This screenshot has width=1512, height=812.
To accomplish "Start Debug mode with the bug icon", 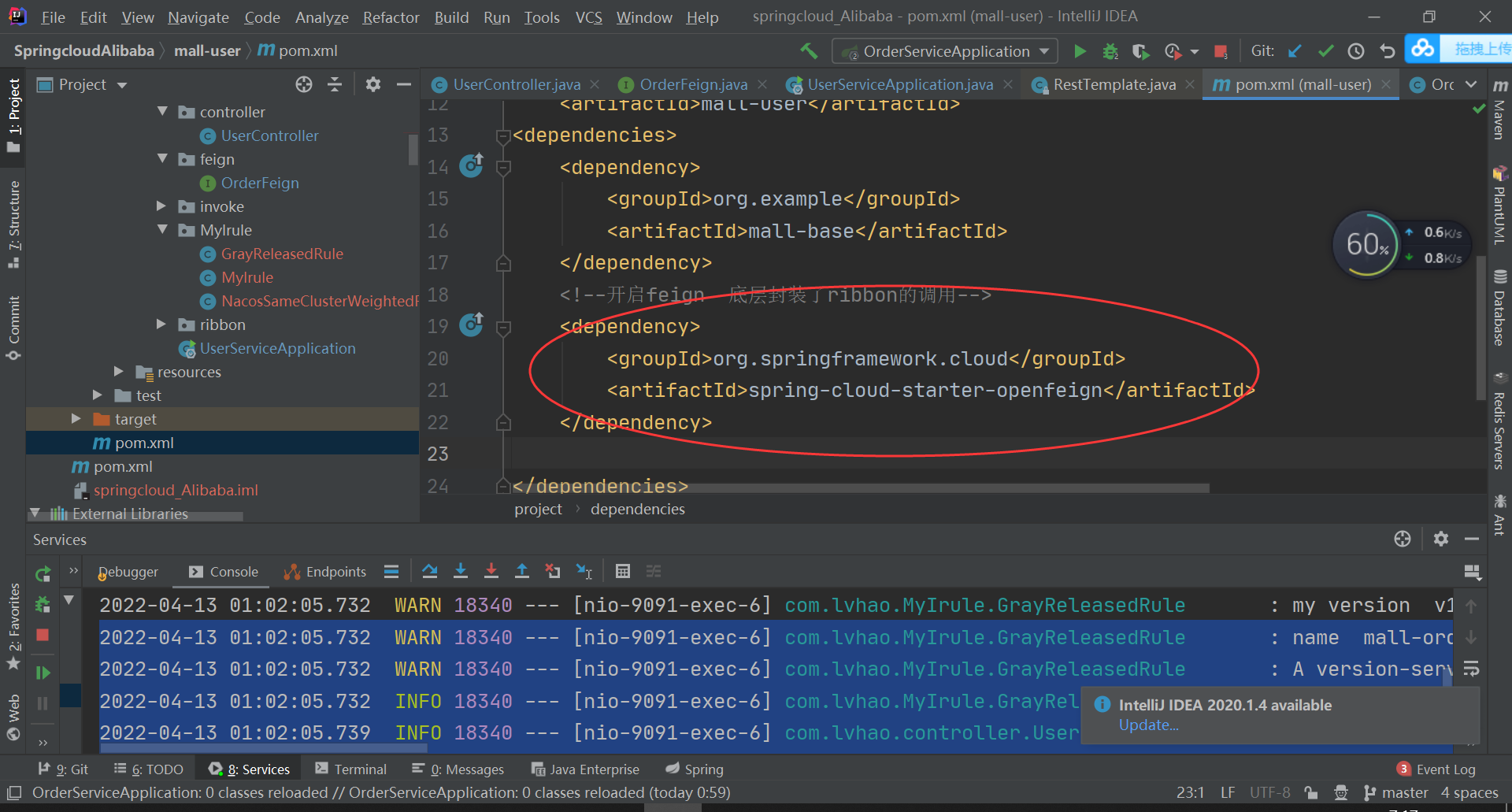I will tap(1110, 50).
